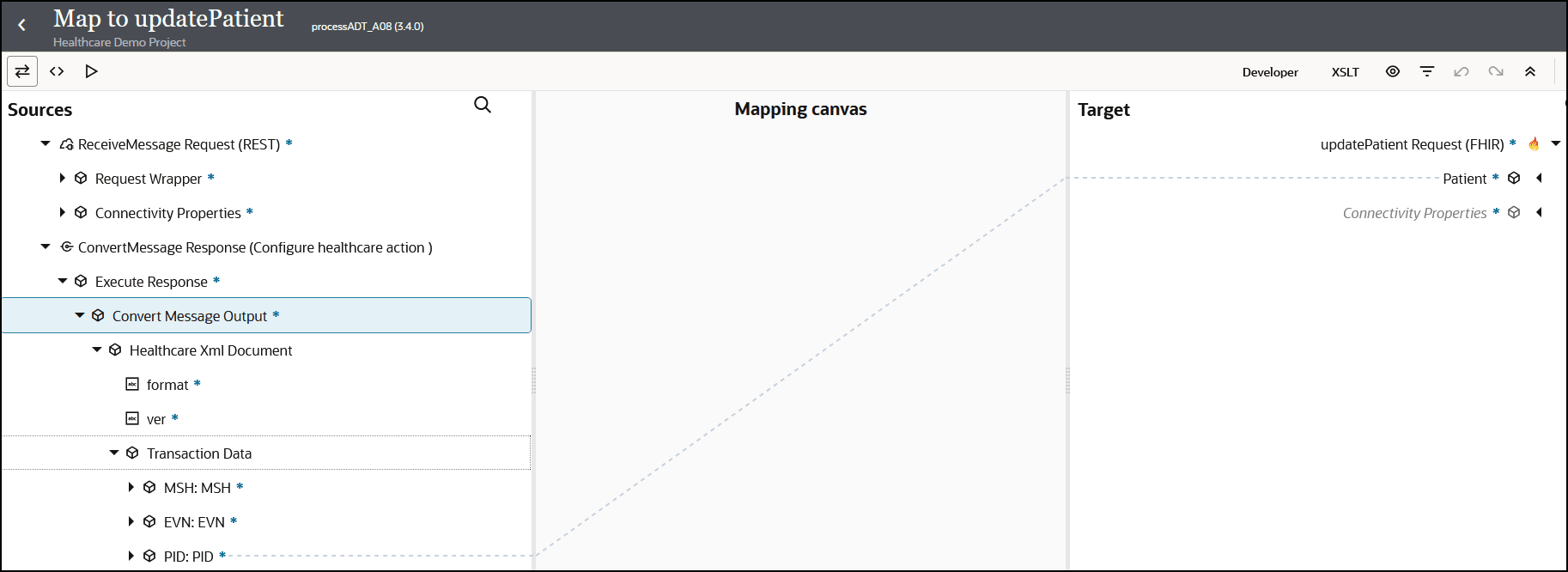Click the ConvertMessage Response action icon
The image size is (1568, 572).
tap(66, 246)
